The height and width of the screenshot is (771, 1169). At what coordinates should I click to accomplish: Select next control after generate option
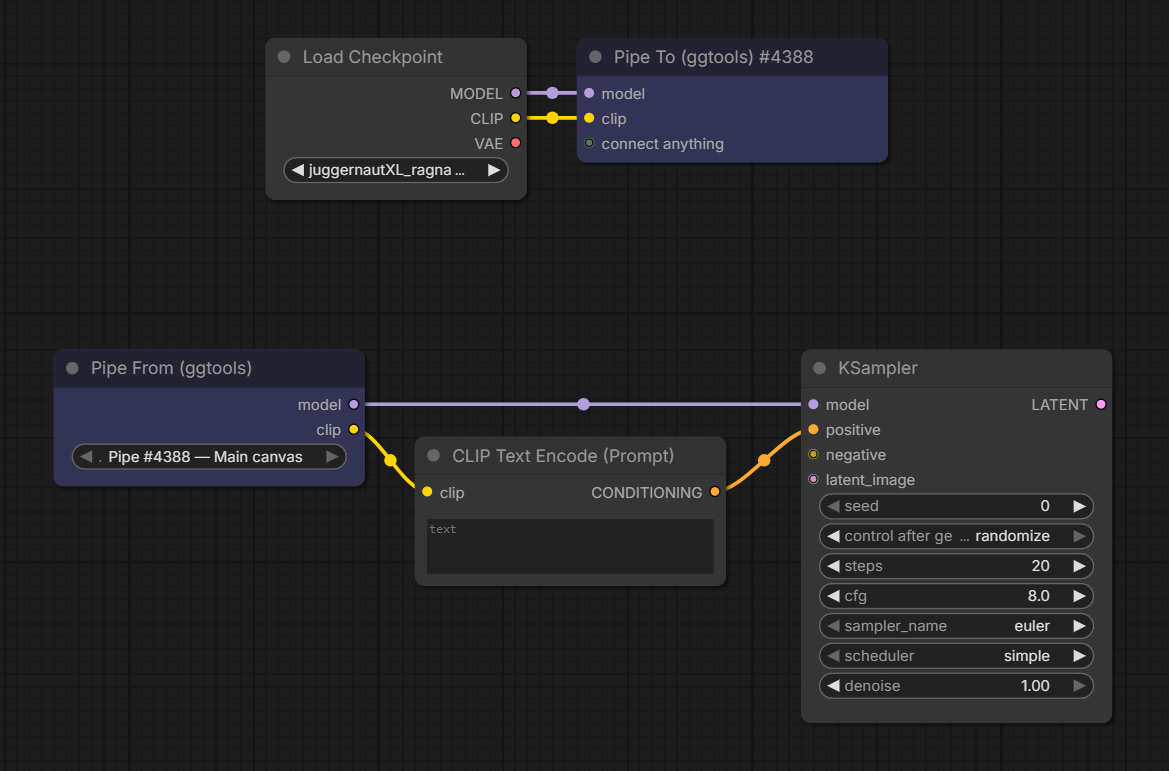(x=1079, y=536)
